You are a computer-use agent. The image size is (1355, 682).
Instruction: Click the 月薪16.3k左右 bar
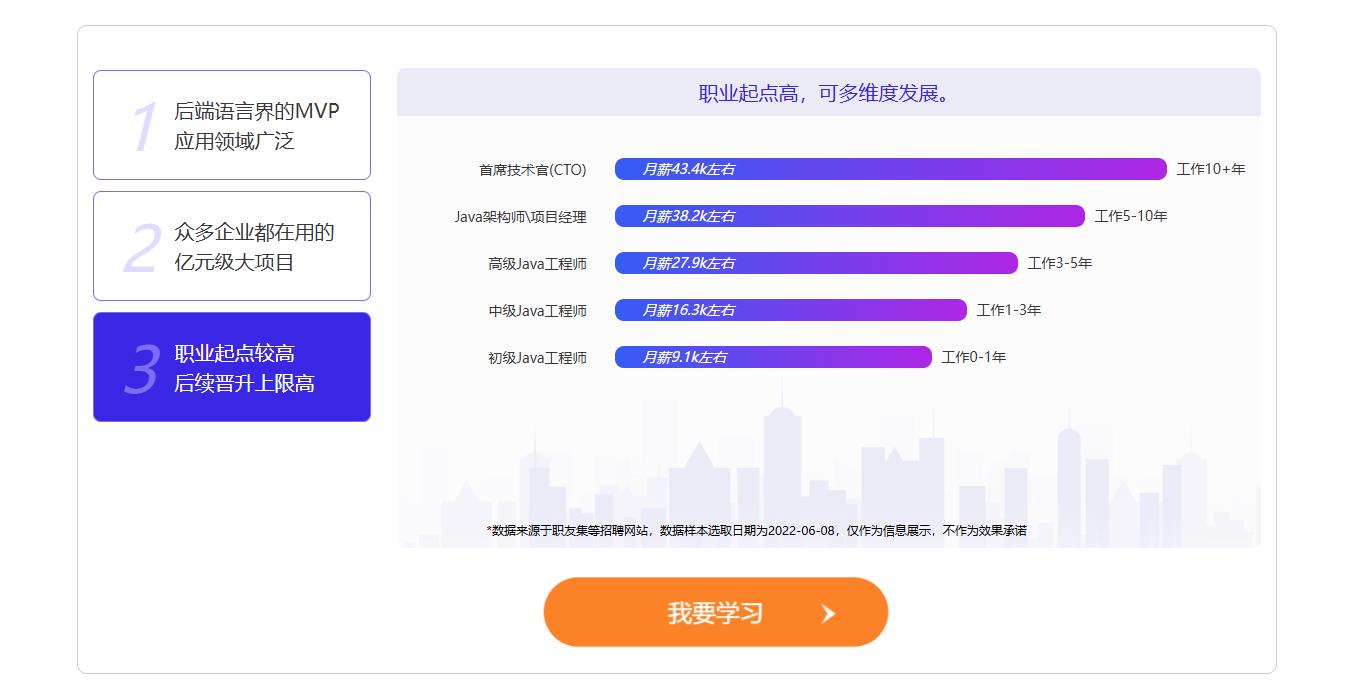(790, 310)
